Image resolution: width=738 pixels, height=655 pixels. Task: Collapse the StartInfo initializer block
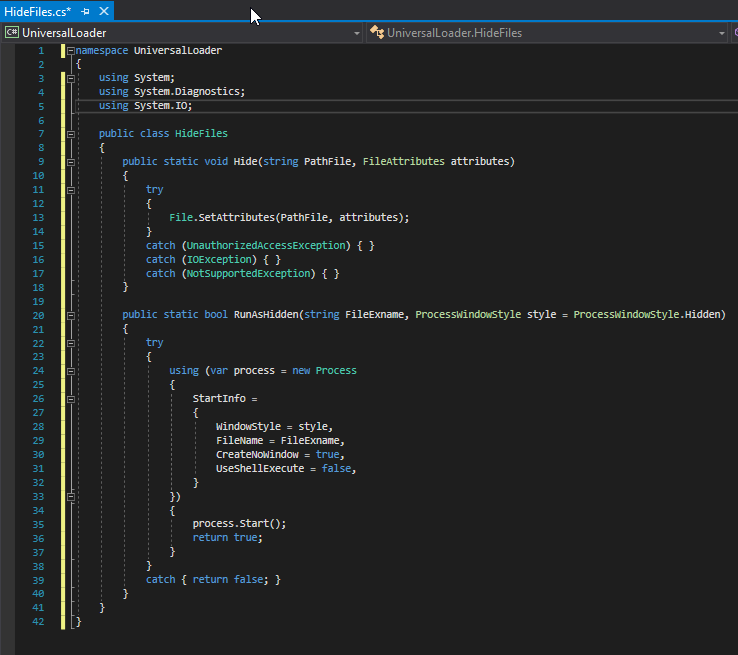tap(70, 398)
